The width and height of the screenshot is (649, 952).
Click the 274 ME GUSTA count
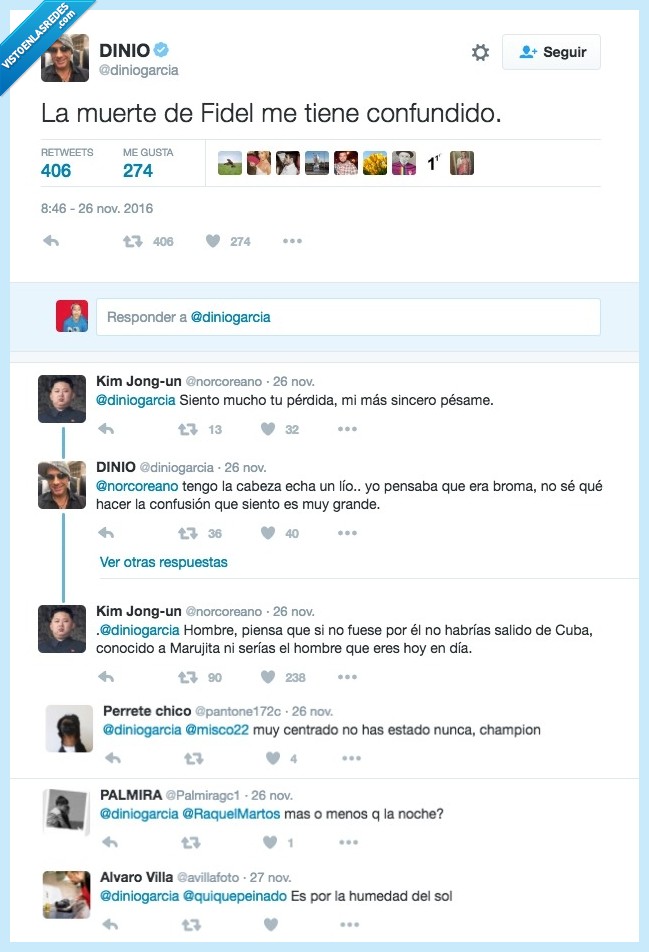(138, 171)
